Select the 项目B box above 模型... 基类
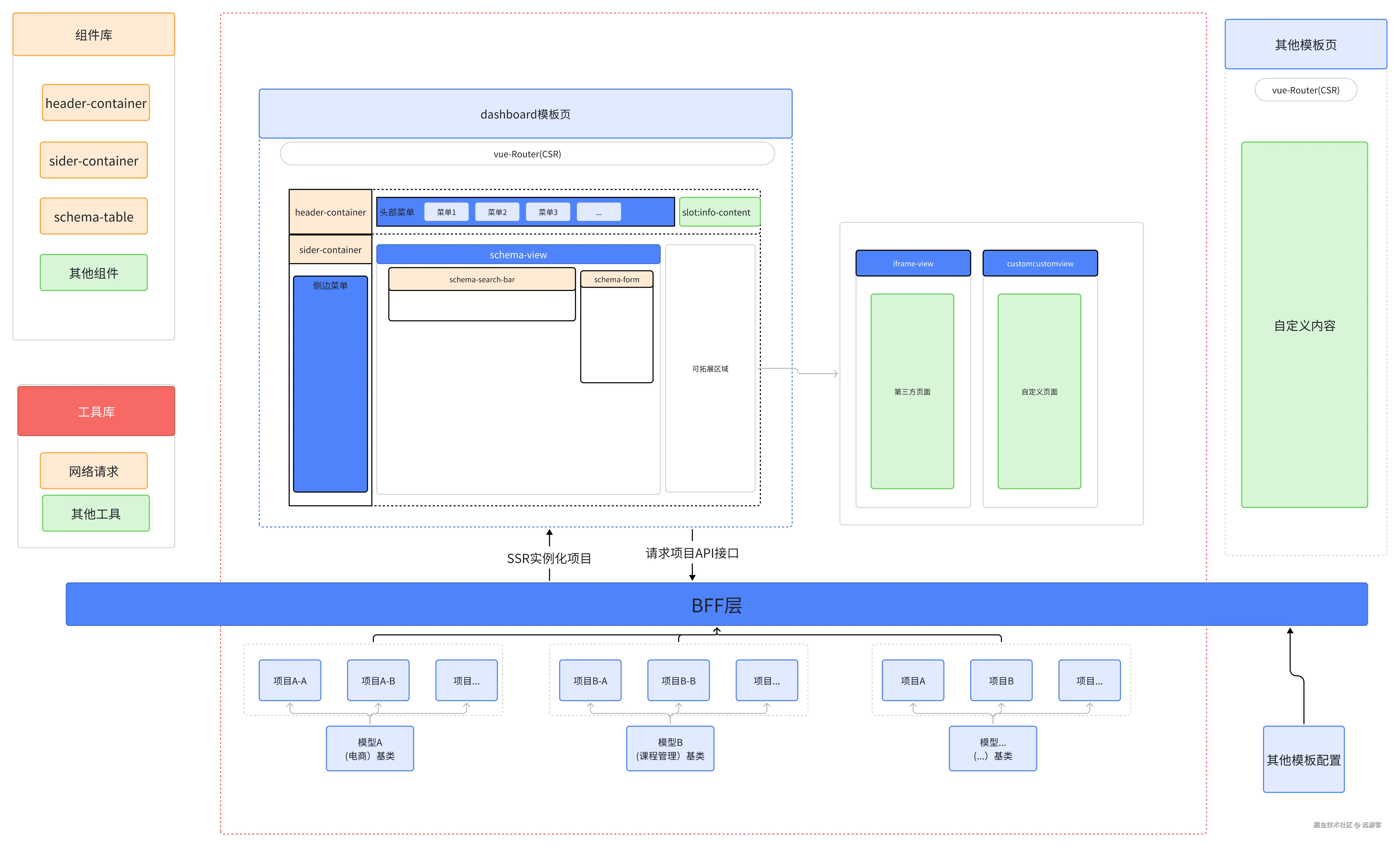Image resolution: width=1400 pixels, height=847 pixels. click(x=1001, y=680)
